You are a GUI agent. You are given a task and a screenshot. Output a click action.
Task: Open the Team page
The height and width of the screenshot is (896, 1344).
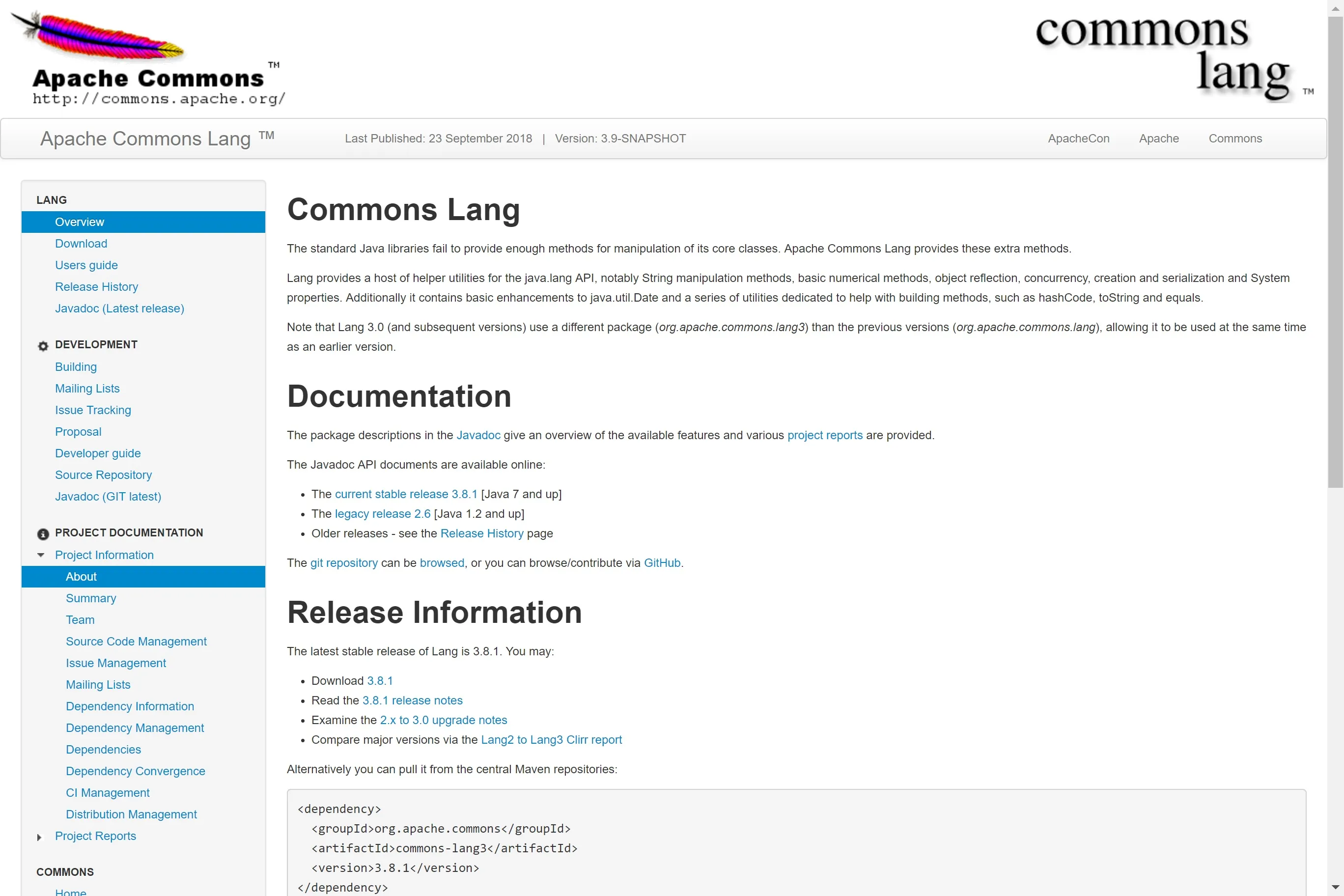(x=80, y=620)
